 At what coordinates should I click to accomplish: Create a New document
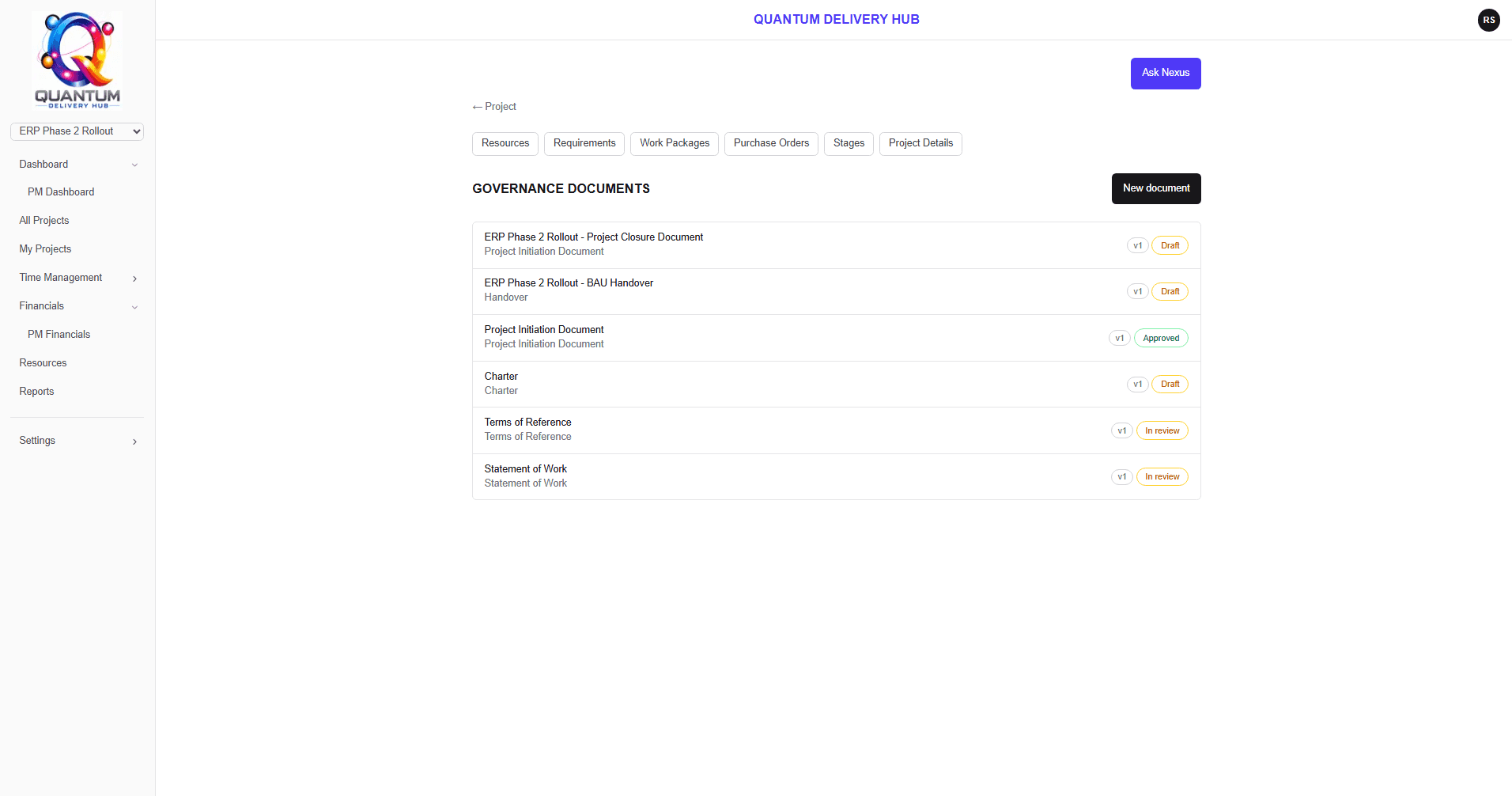coord(1155,188)
